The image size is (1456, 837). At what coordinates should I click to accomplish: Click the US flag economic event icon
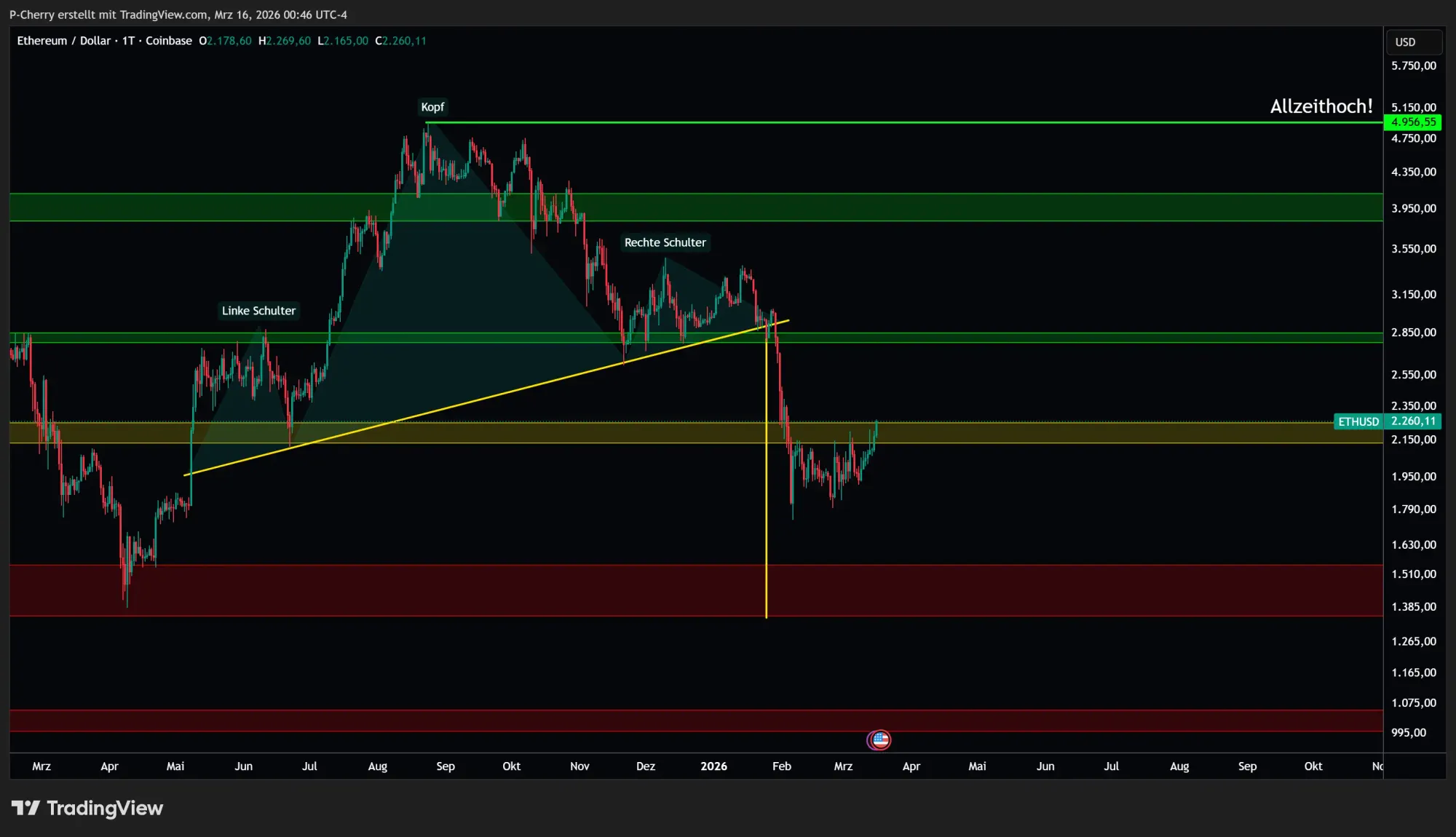coord(880,740)
